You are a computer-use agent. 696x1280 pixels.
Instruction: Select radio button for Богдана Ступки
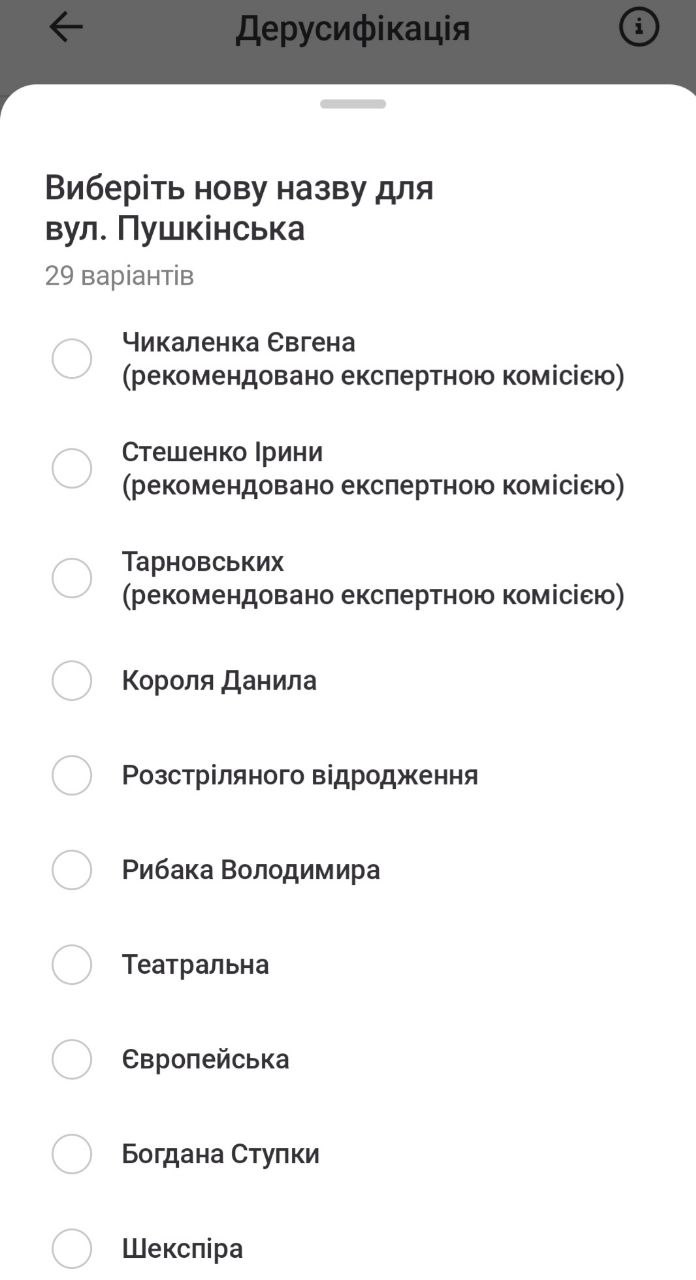tap(72, 1154)
